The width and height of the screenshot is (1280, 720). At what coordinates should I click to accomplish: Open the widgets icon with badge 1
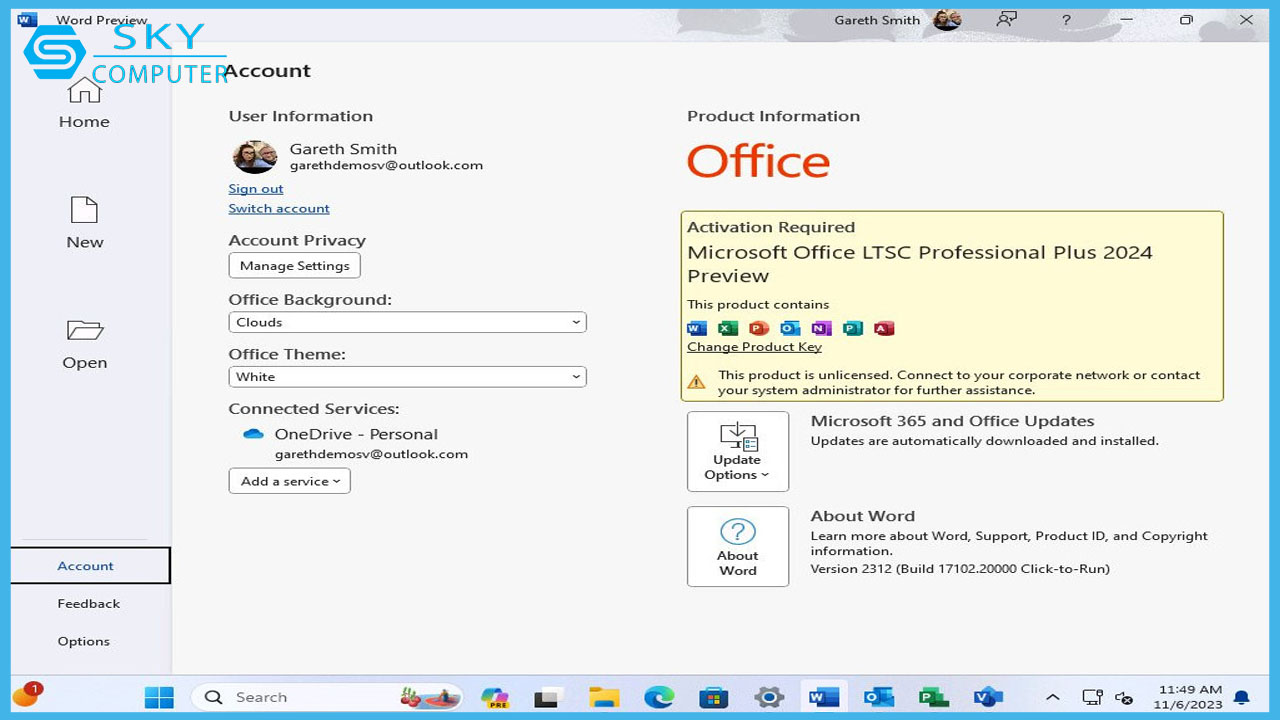pyautogui.click(x=27, y=694)
